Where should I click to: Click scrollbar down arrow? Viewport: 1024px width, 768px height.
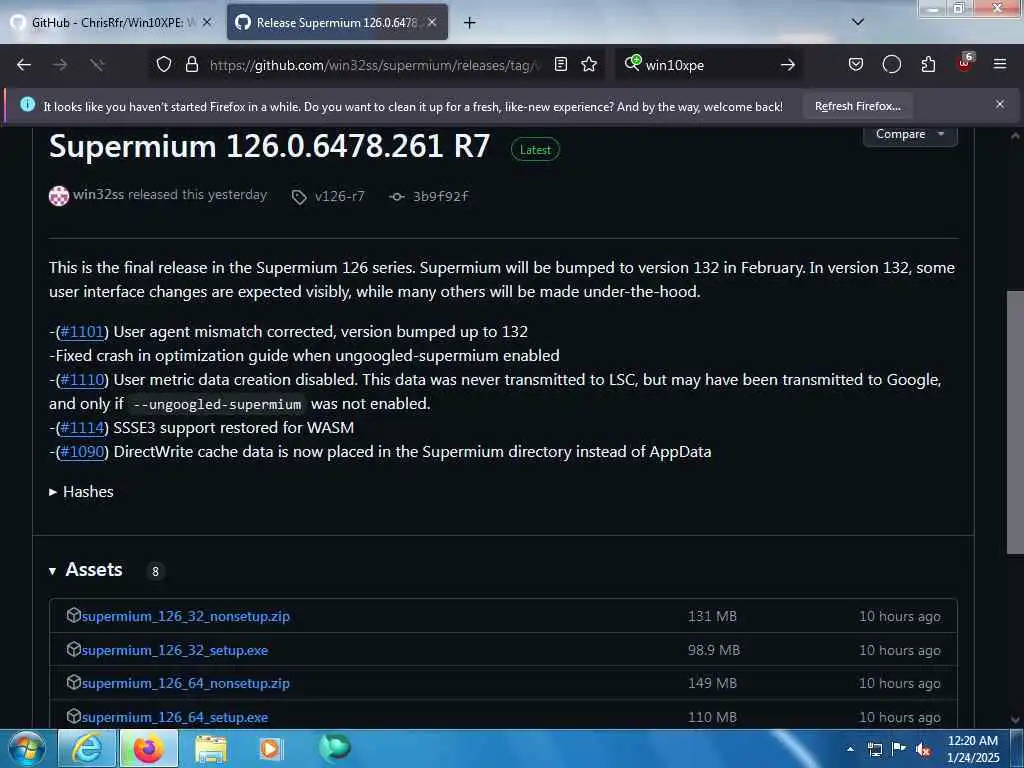(1015, 720)
